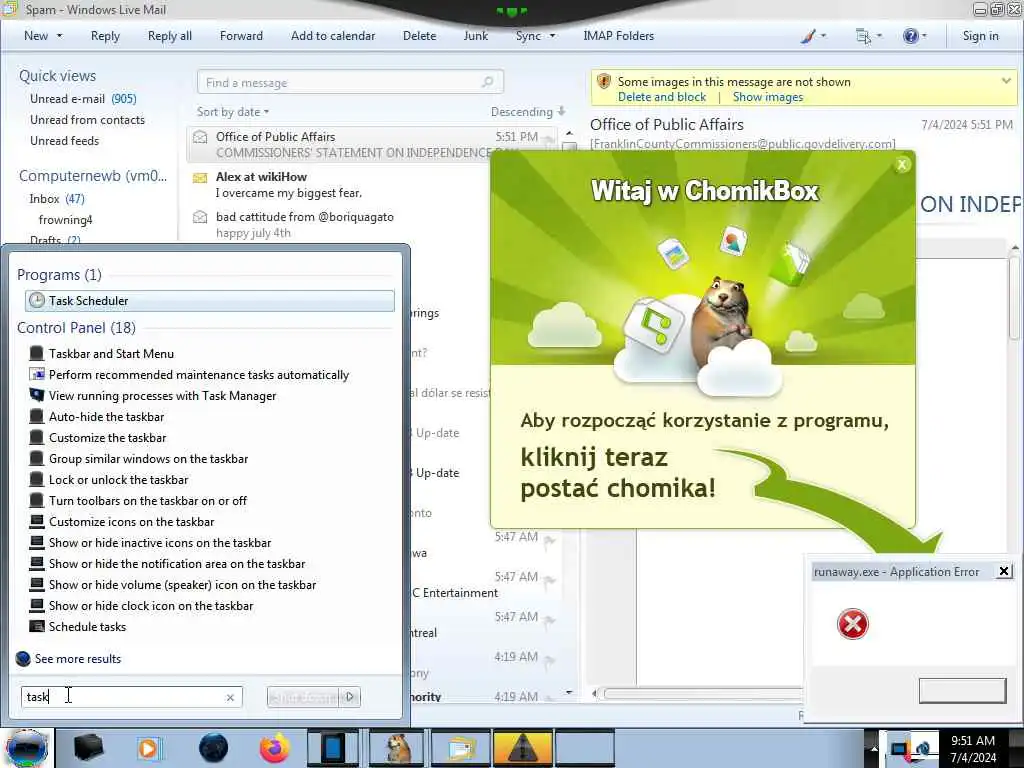Open the Sync dropdown arrow
The height and width of the screenshot is (768, 1024).
[552, 36]
